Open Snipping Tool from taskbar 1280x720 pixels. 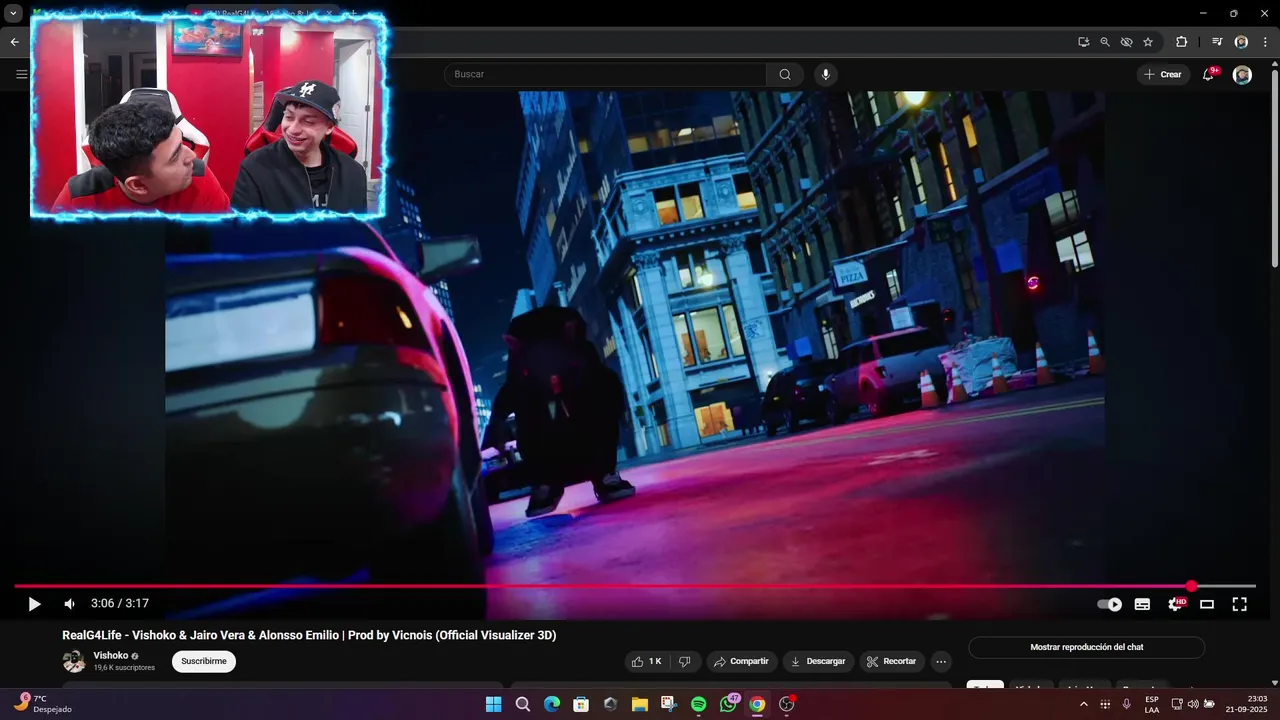669,704
